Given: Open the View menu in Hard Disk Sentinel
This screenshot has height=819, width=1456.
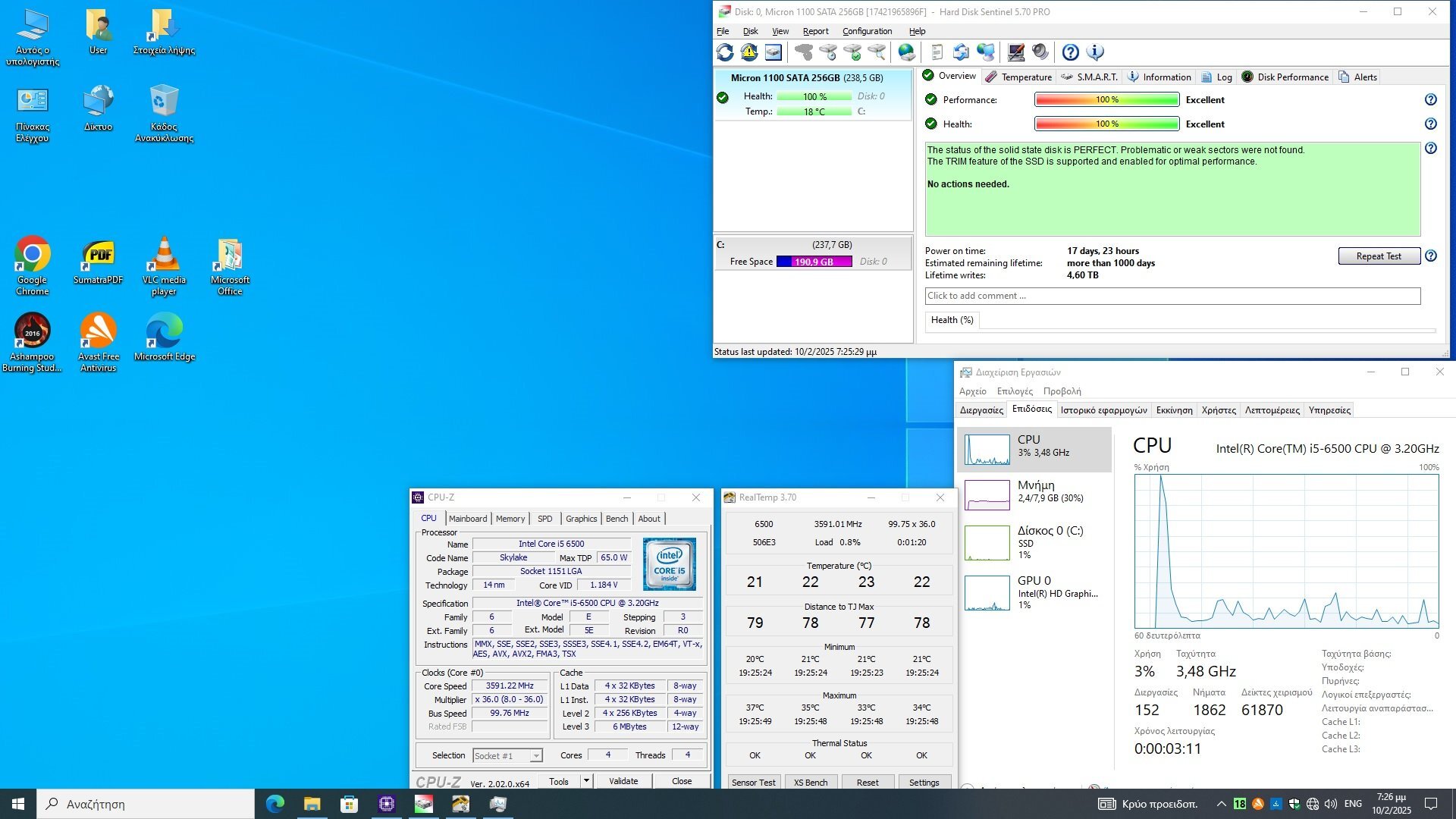Looking at the screenshot, I should 780,31.
